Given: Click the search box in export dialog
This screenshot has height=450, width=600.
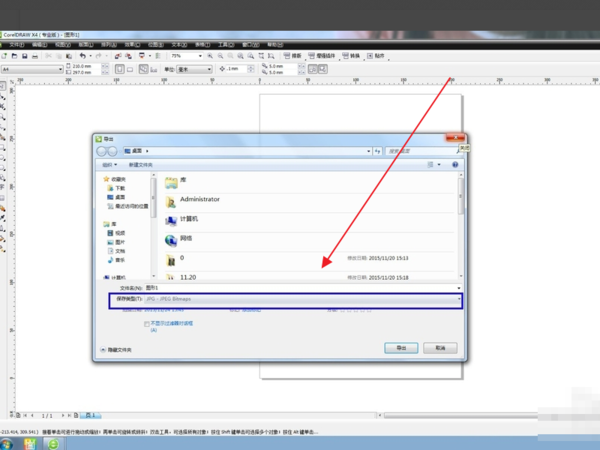Looking at the screenshot, I should 423,151.
